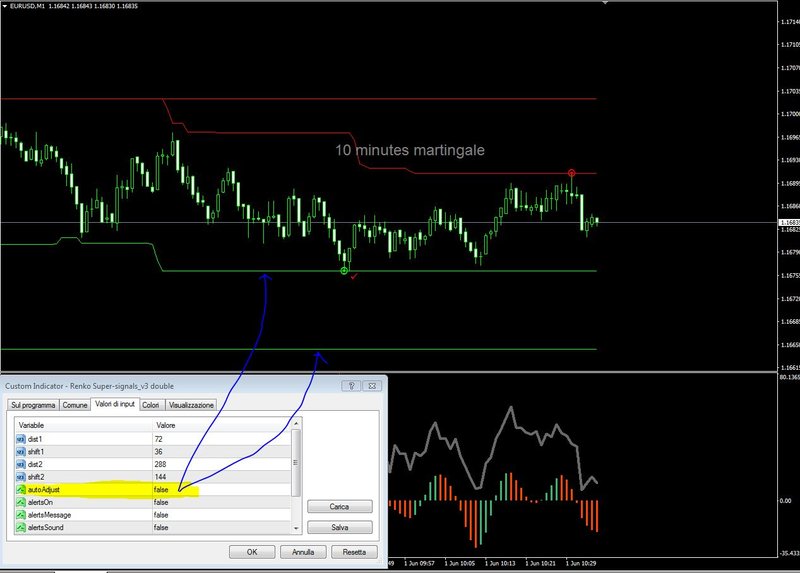Click the current price label on the axis
The width and height of the screenshot is (800, 573).
coord(789,223)
